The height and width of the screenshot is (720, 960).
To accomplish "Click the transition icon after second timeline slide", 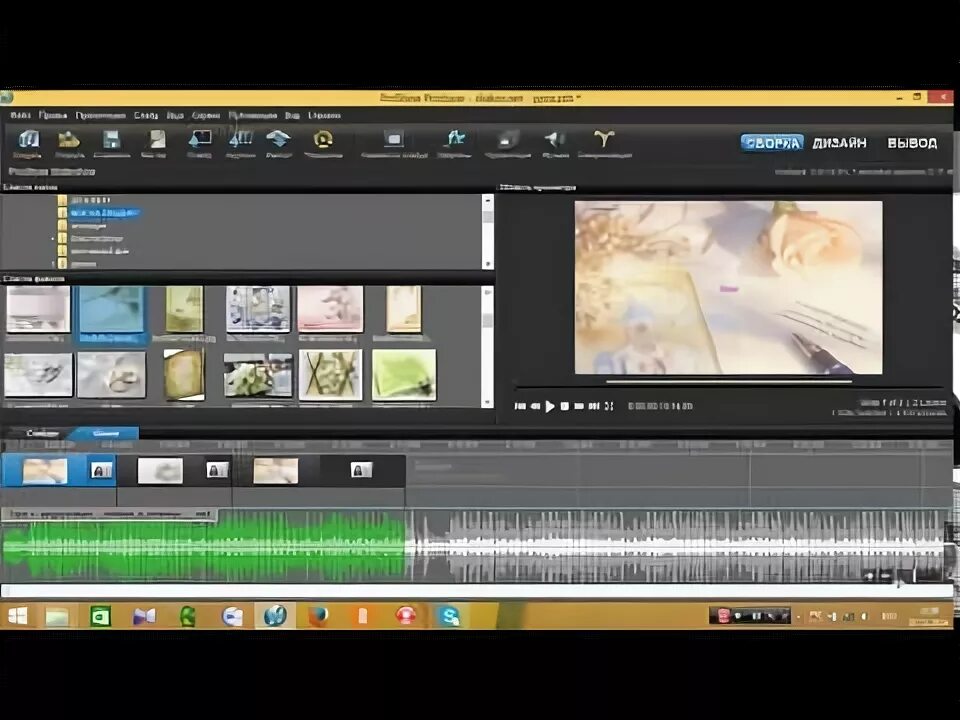I will coord(217,470).
